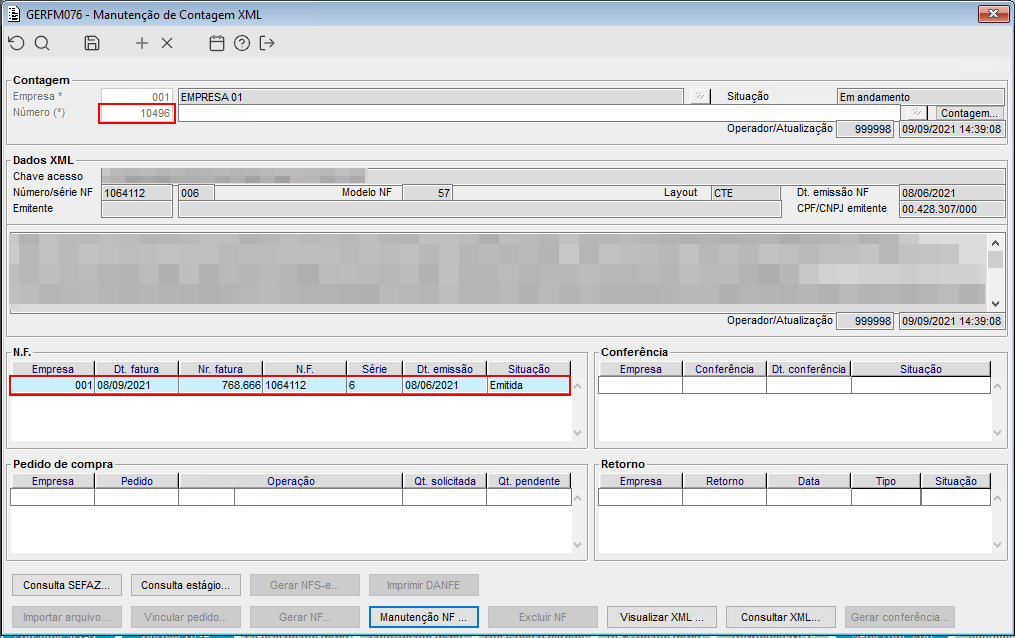Open Consulta SEFAZ... button
This screenshot has width=1015, height=638.
coord(67,585)
